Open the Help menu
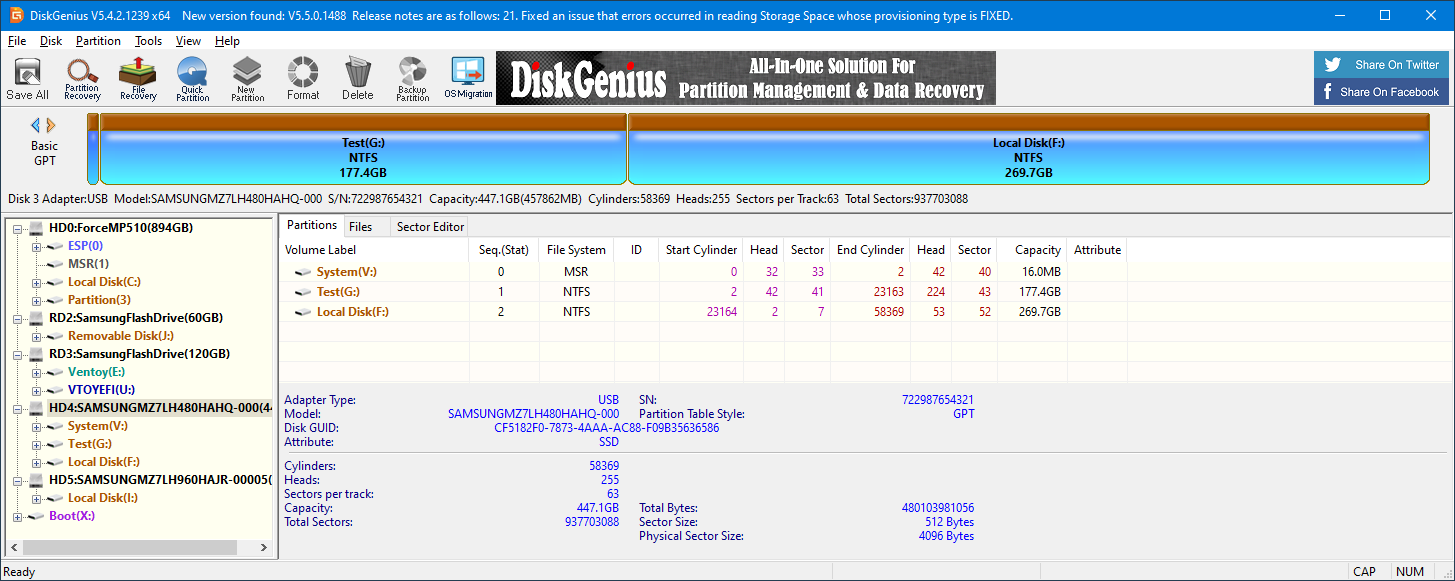The image size is (1455, 581). [227, 41]
